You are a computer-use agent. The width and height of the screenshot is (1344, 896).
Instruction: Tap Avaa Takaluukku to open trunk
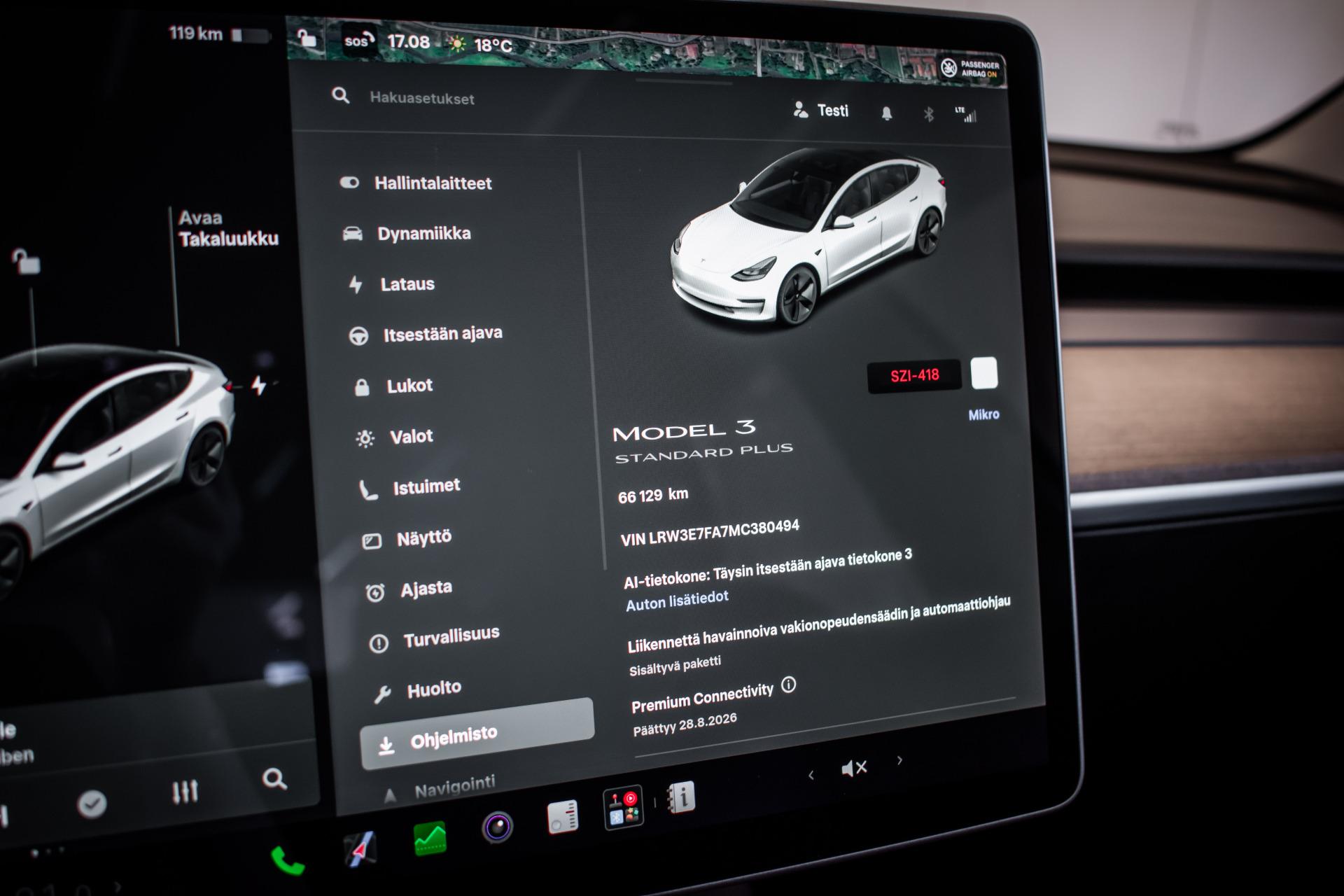point(228,229)
